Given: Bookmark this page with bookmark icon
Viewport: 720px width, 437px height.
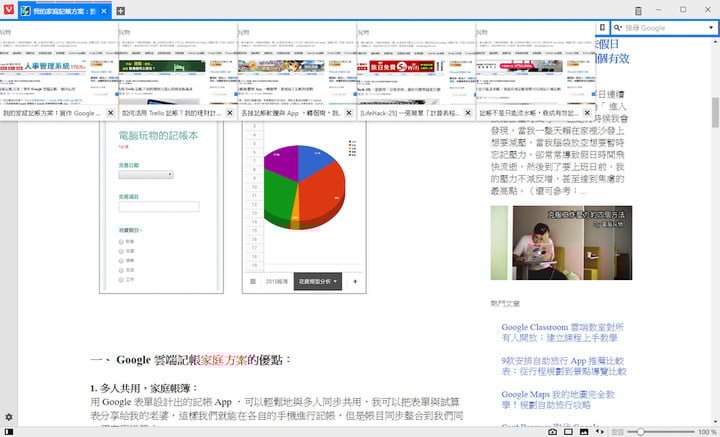Looking at the screenshot, I should (x=602, y=28).
